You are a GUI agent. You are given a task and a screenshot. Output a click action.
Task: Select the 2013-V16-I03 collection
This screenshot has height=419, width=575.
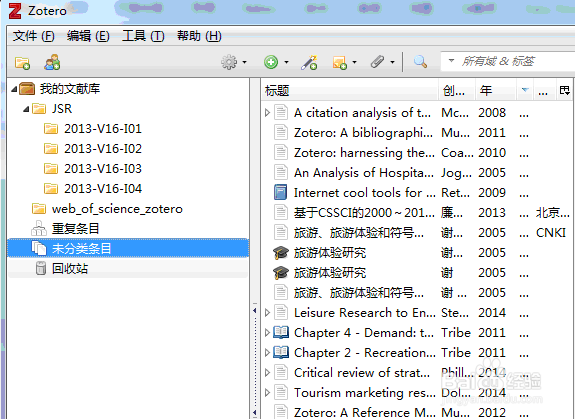click(103, 169)
